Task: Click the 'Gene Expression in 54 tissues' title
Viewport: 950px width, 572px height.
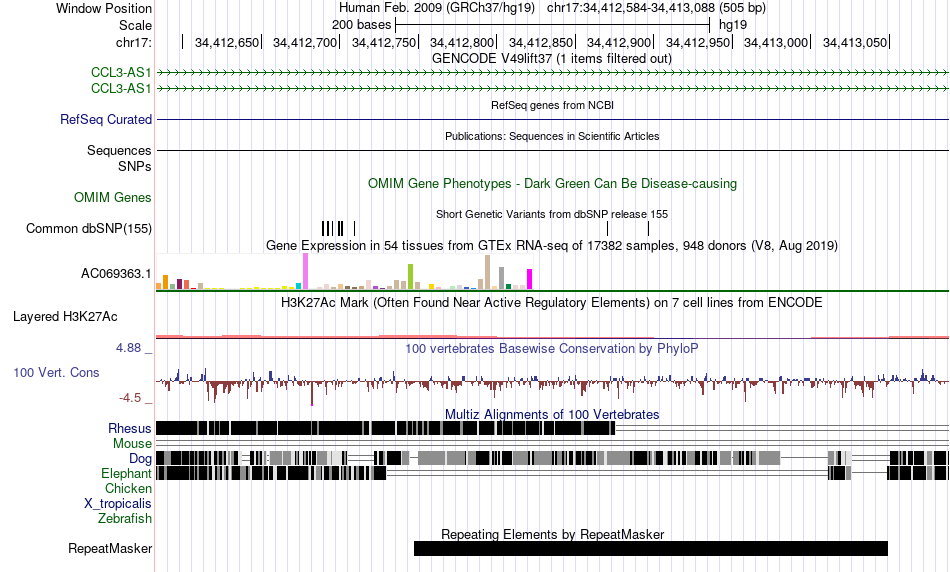Action: [552, 246]
